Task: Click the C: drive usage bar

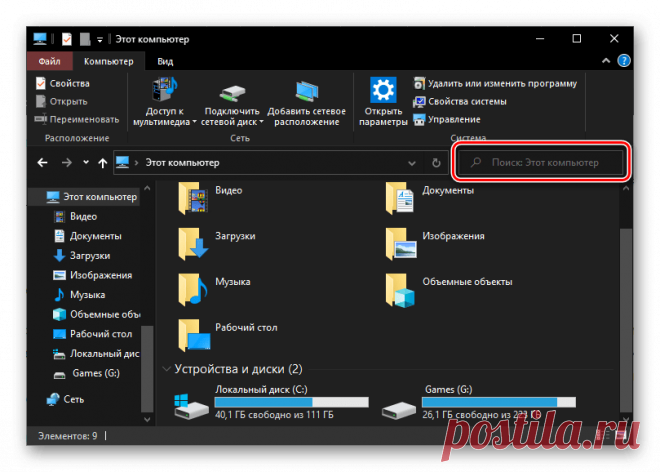Action: pyautogui.click(x=292, y=403)
